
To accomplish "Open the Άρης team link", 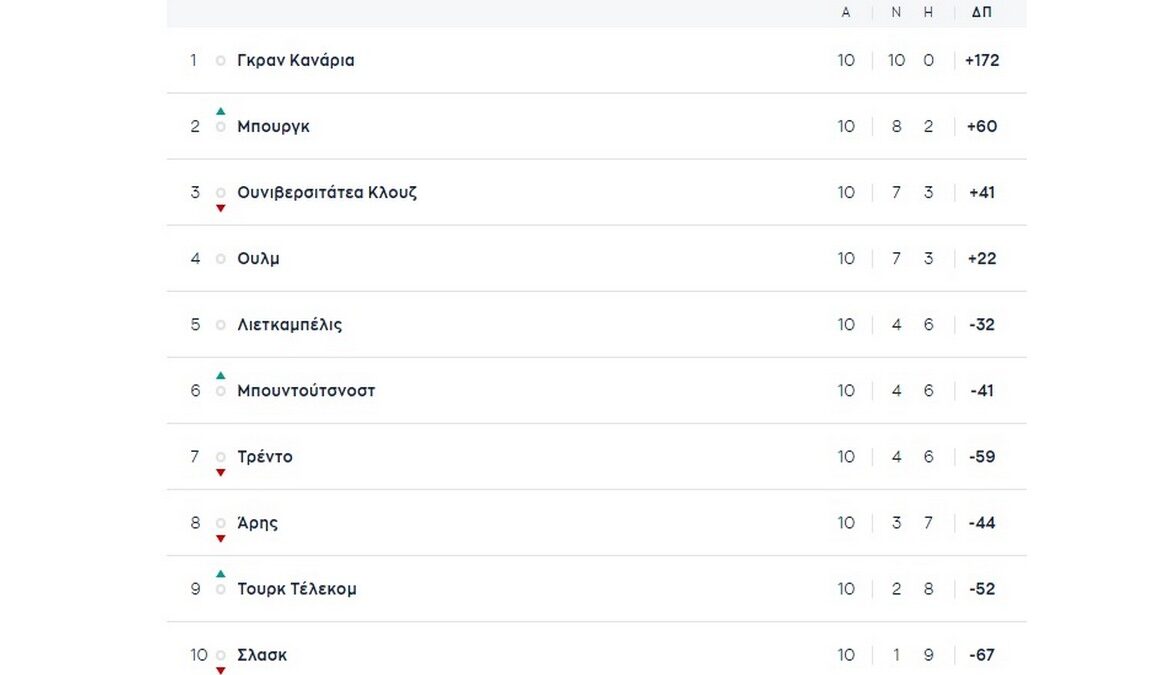I will [x=257, y=523].
